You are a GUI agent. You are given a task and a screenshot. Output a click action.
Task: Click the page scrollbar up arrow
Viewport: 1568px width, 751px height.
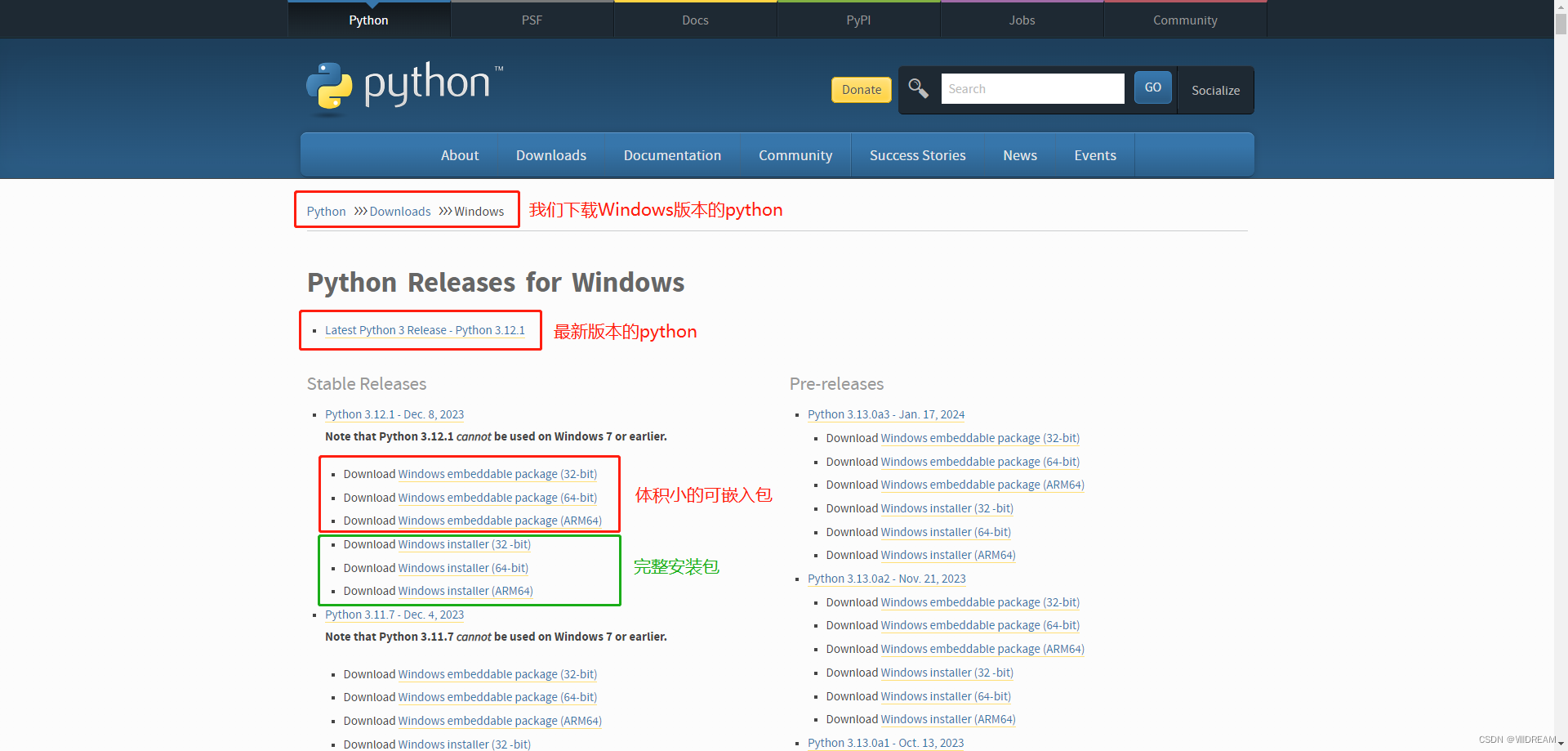(x=1561, y=6)
